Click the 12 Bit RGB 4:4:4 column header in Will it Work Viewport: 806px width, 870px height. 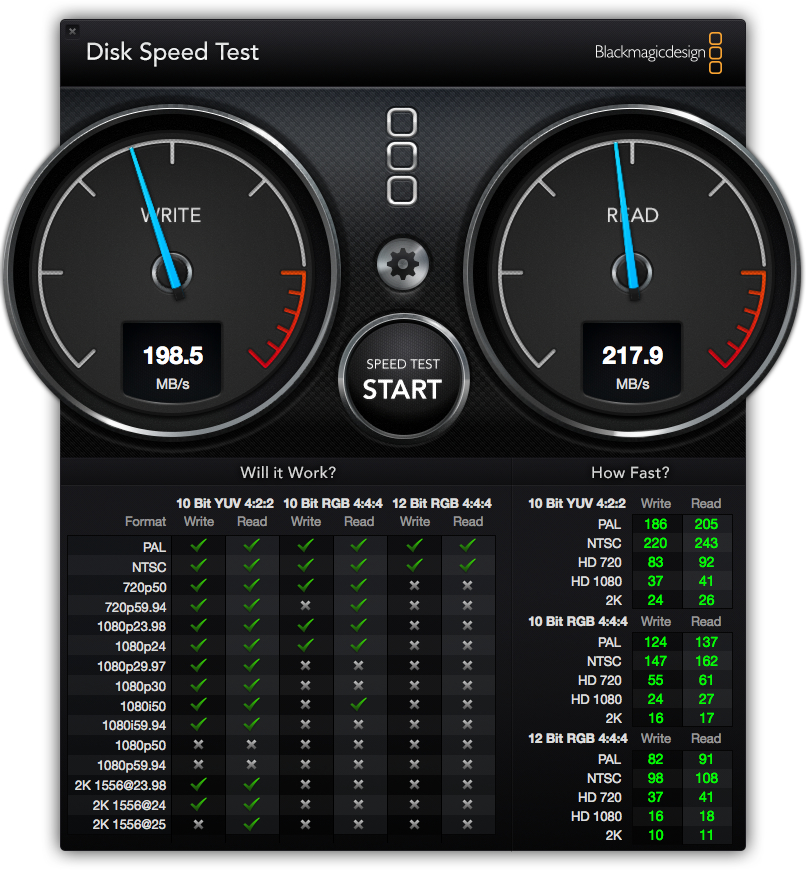pos(441,502)
